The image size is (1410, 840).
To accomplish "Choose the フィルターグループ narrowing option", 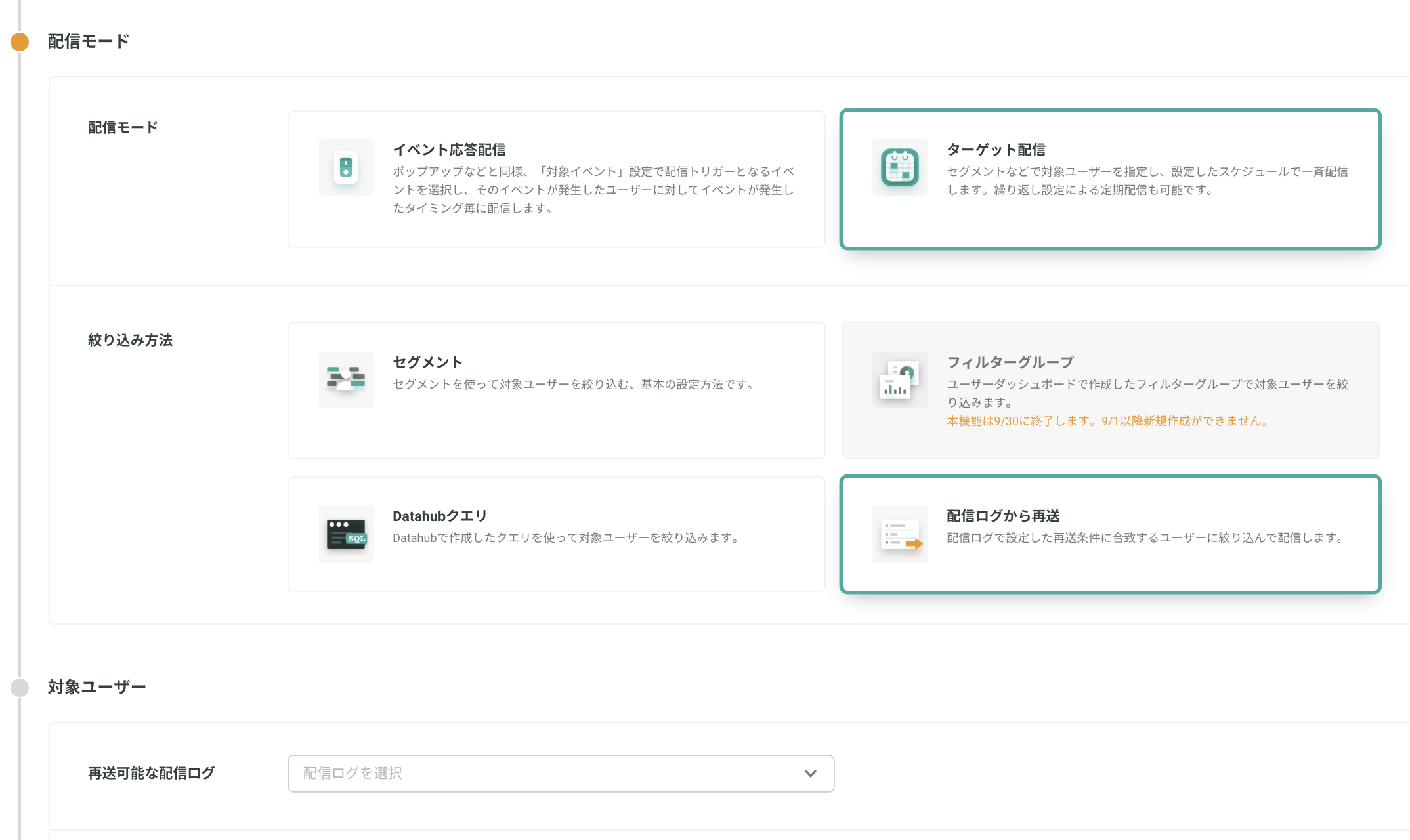I will [1111, 390].
